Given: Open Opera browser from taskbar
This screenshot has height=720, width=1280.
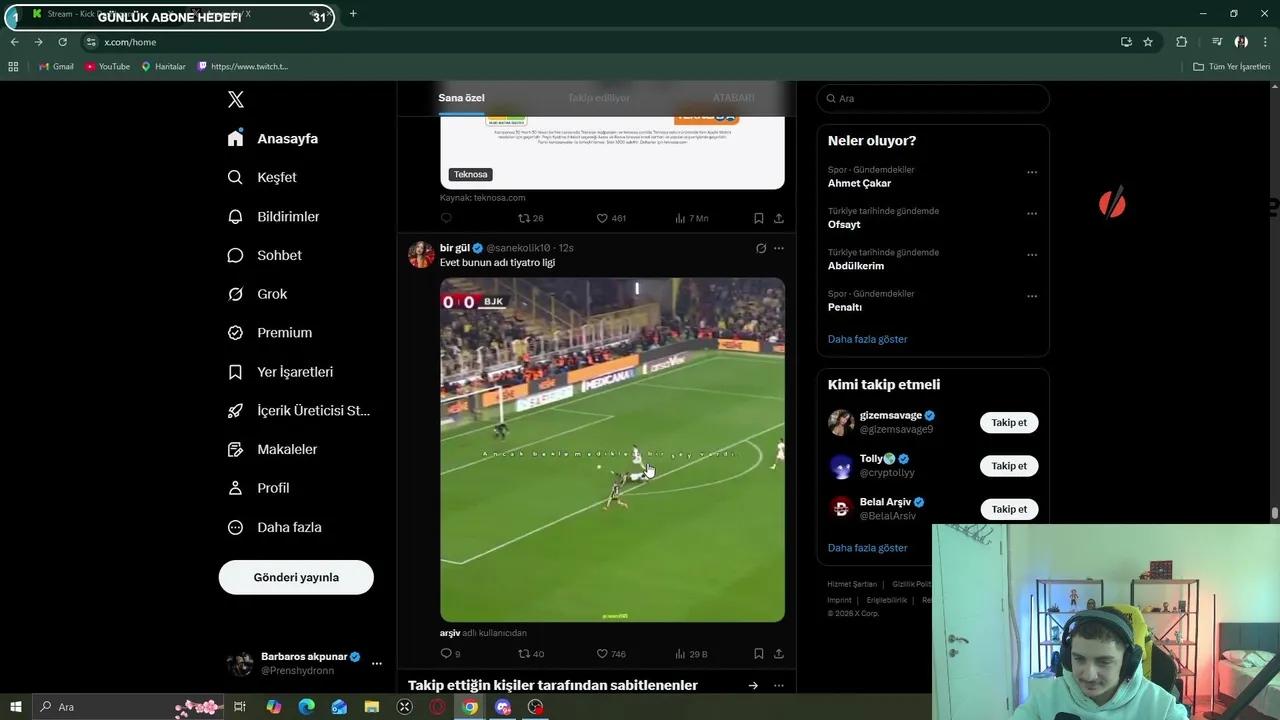Looking at the screenshot, I should (x=437, y=707).
